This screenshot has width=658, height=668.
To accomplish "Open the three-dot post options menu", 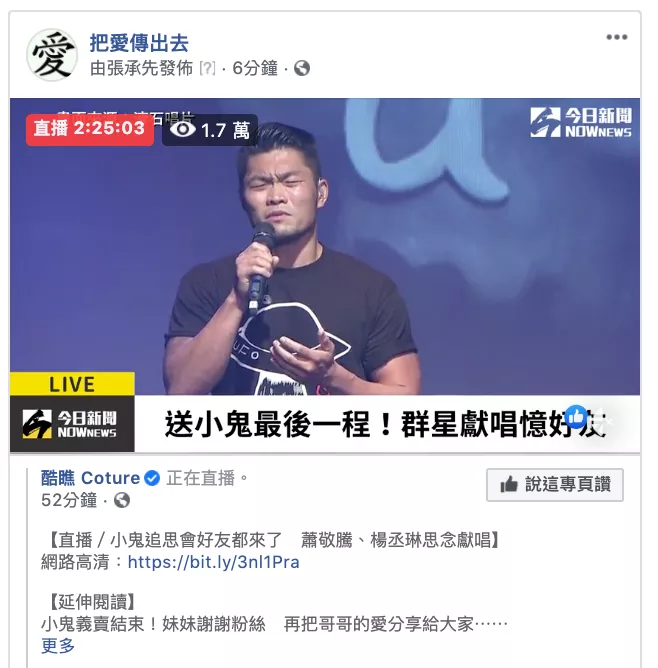I will [x=616, y=37].
